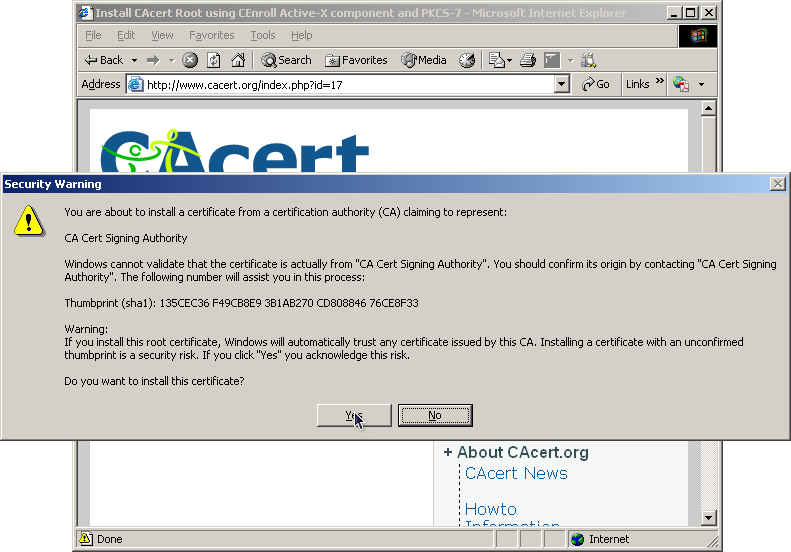This screenshot has height=552, width=791.
Task: Click the 'Done' status bar text
Action: (109, 539)
